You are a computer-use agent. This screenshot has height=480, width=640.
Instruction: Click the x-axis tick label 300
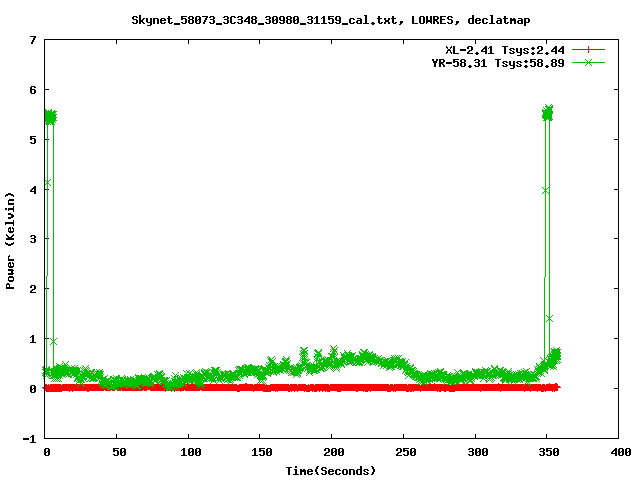478,452
